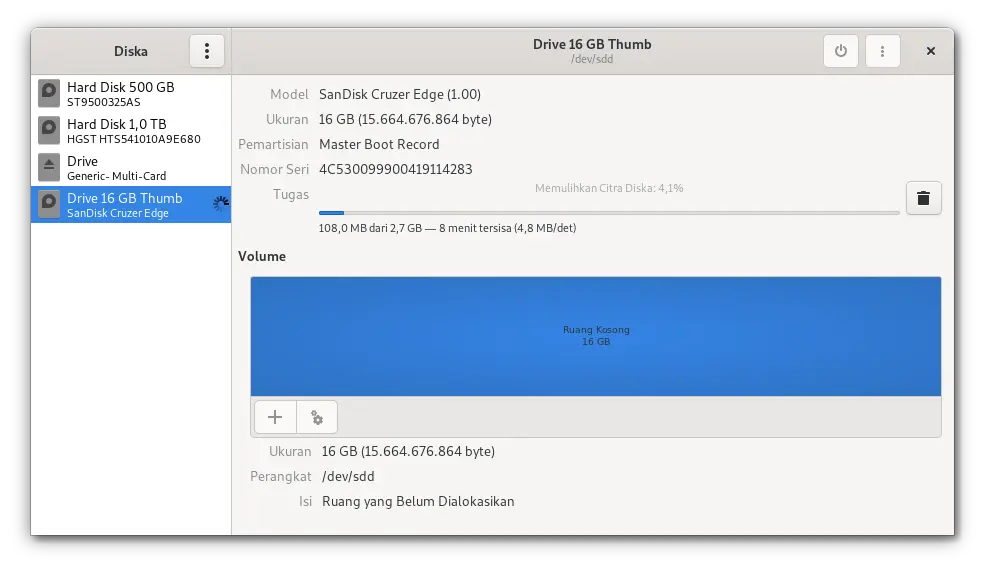Power off the drive with power icon
Screen dimensions: 989x573
click(840, 51)
